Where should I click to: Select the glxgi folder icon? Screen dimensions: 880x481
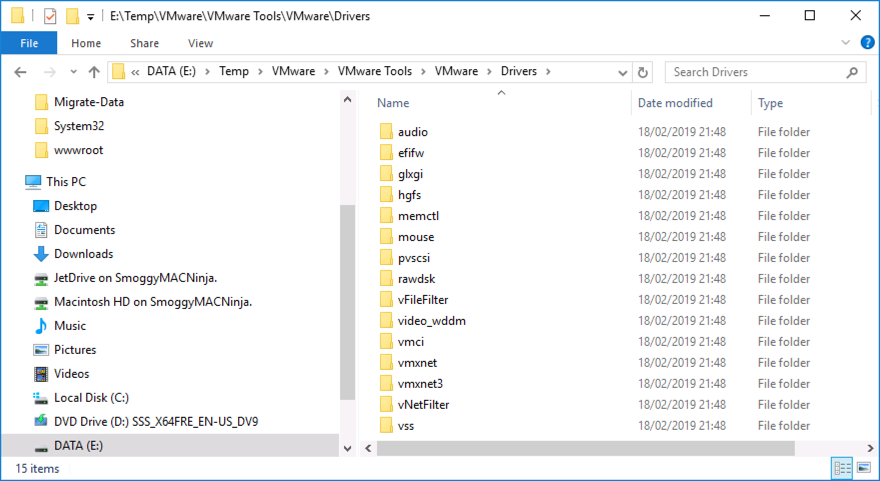point(386,174)
